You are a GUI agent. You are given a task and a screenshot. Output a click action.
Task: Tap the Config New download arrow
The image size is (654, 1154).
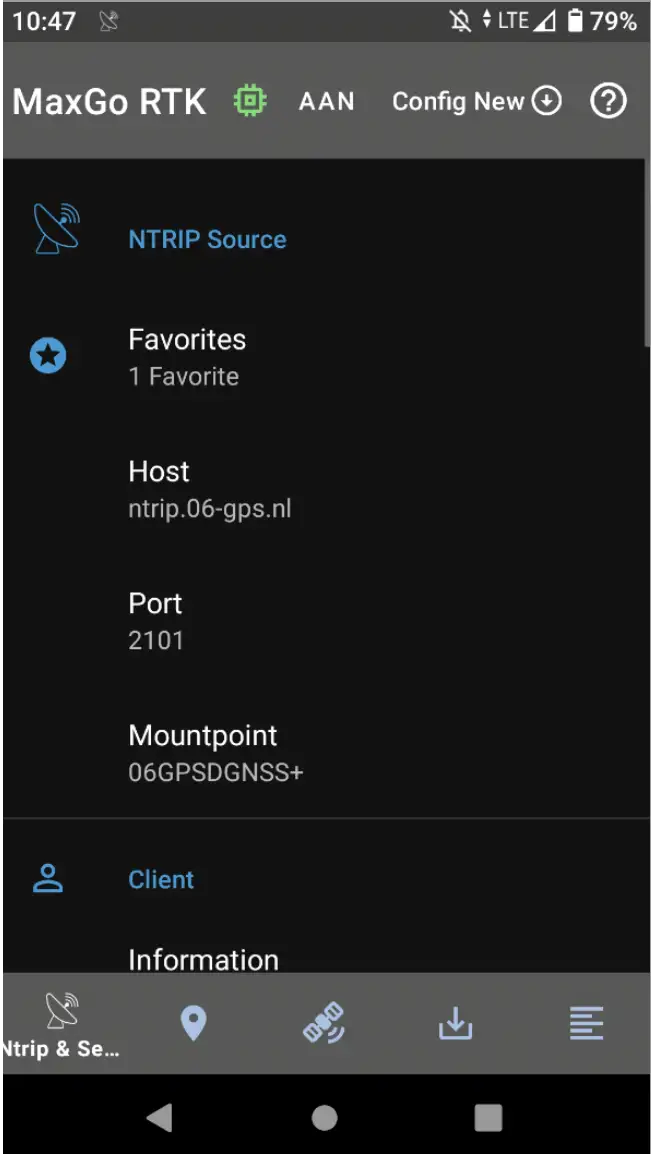[546, 101]
